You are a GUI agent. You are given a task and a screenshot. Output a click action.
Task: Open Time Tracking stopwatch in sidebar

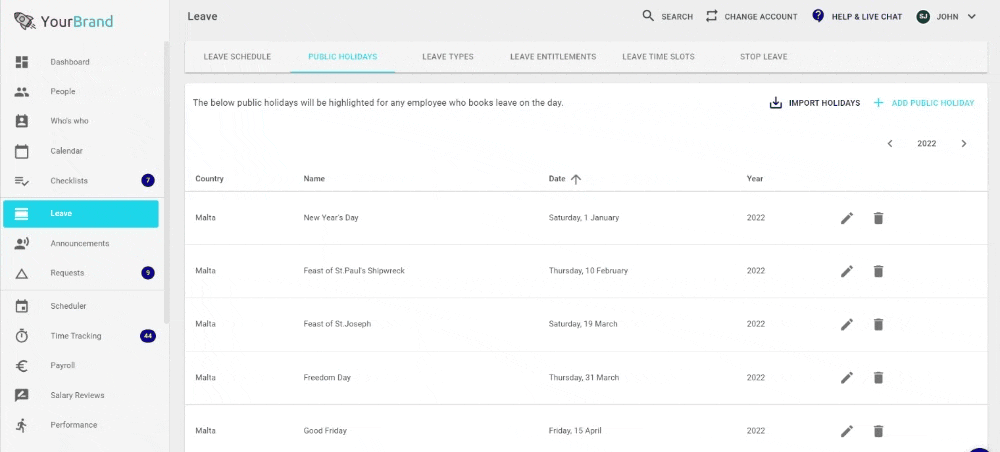point(22,336)
